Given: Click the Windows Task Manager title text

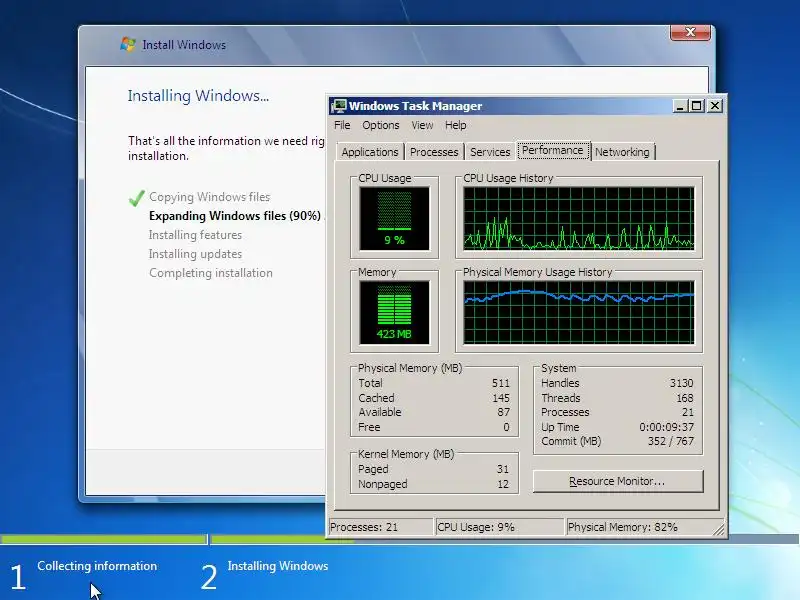Looking at the screenshot, I should 415,106.
